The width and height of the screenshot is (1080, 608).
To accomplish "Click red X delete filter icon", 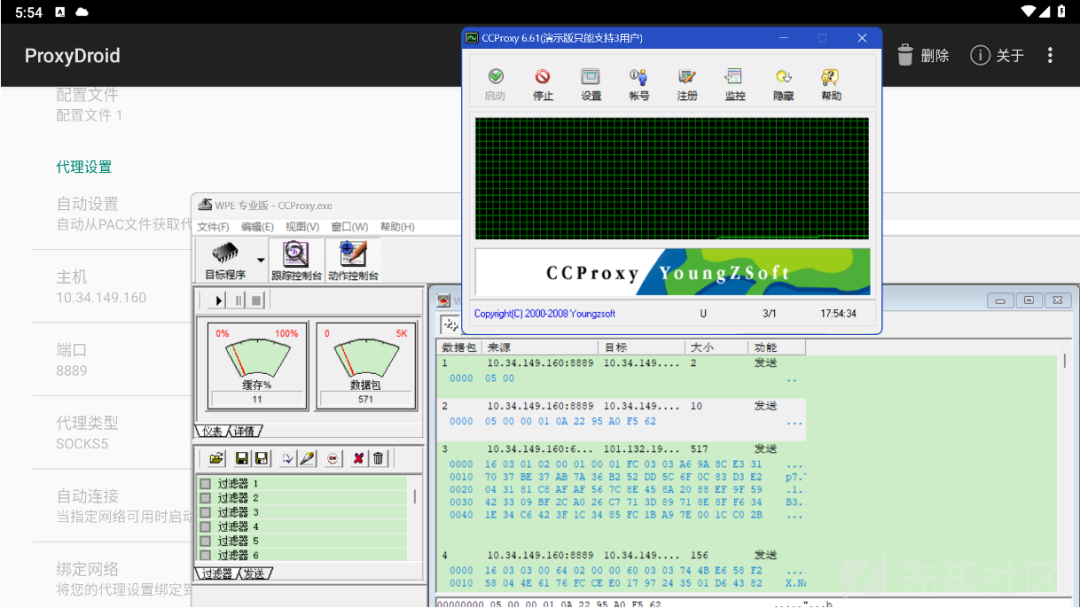I will pyautogui.click(x=358, y=459).
